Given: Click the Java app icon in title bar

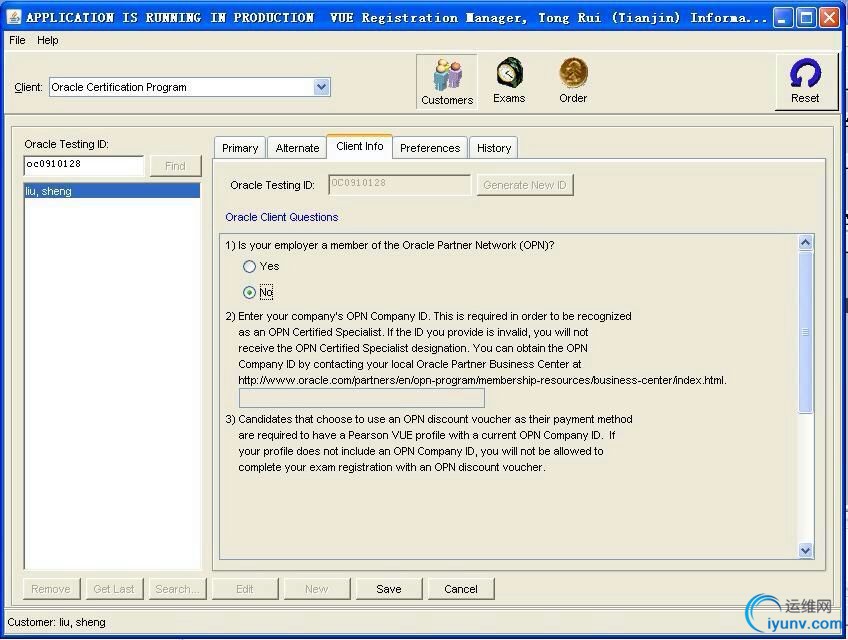Looking at the screenshot, I should [15, 17].
